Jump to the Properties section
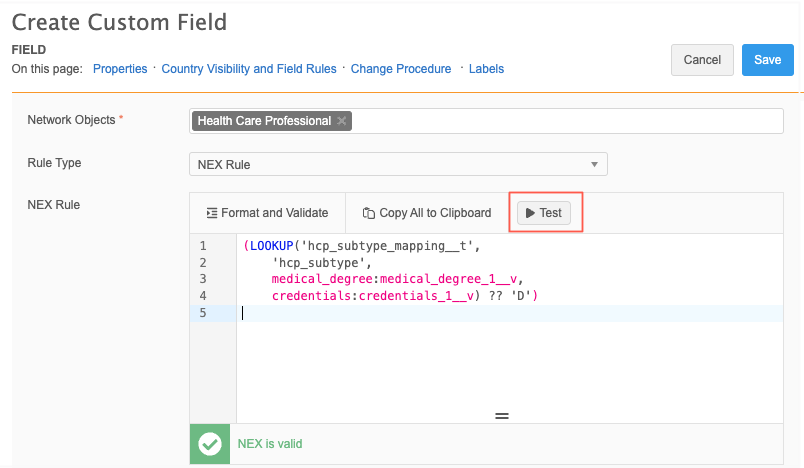This screenshot has width=804, height=468. tap(120, 69)
